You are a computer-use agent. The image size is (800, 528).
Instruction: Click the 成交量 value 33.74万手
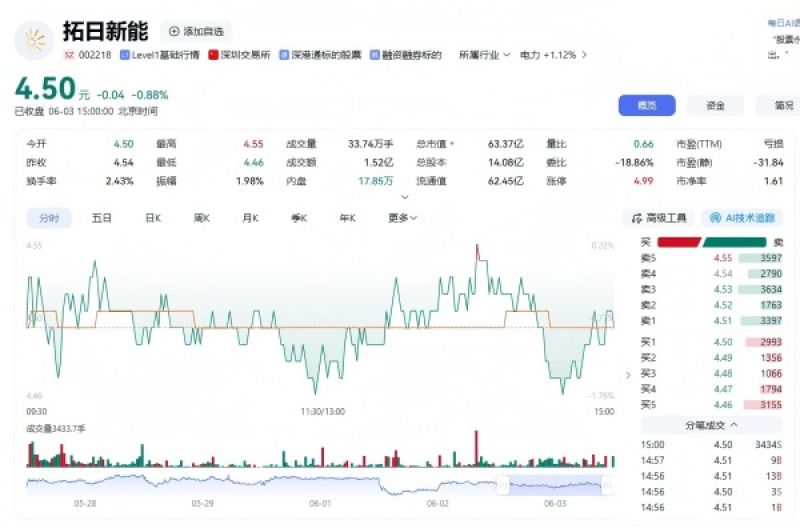371,144
